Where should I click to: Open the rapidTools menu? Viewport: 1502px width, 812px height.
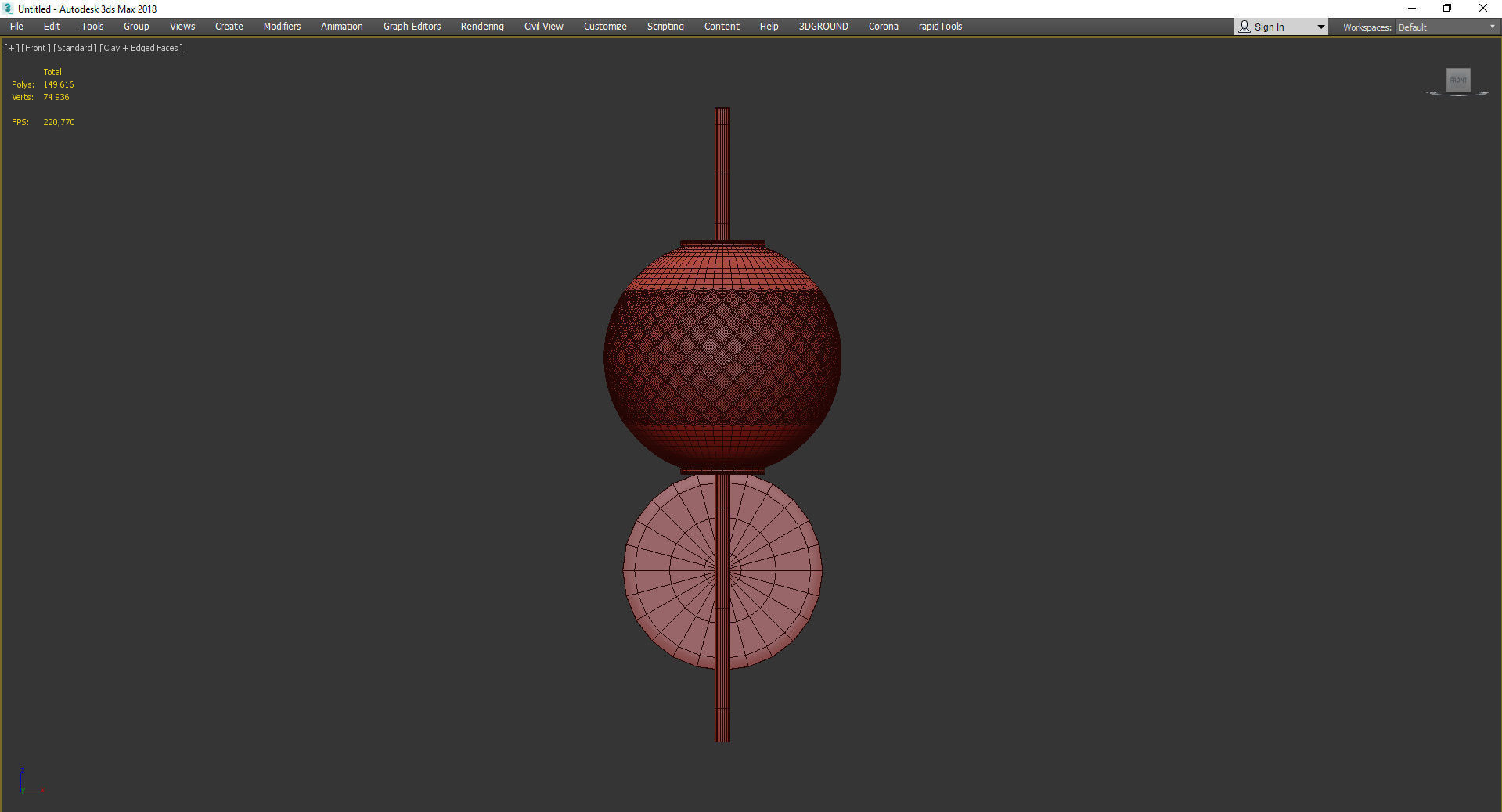pyautogui.click(x=940, y=27)
